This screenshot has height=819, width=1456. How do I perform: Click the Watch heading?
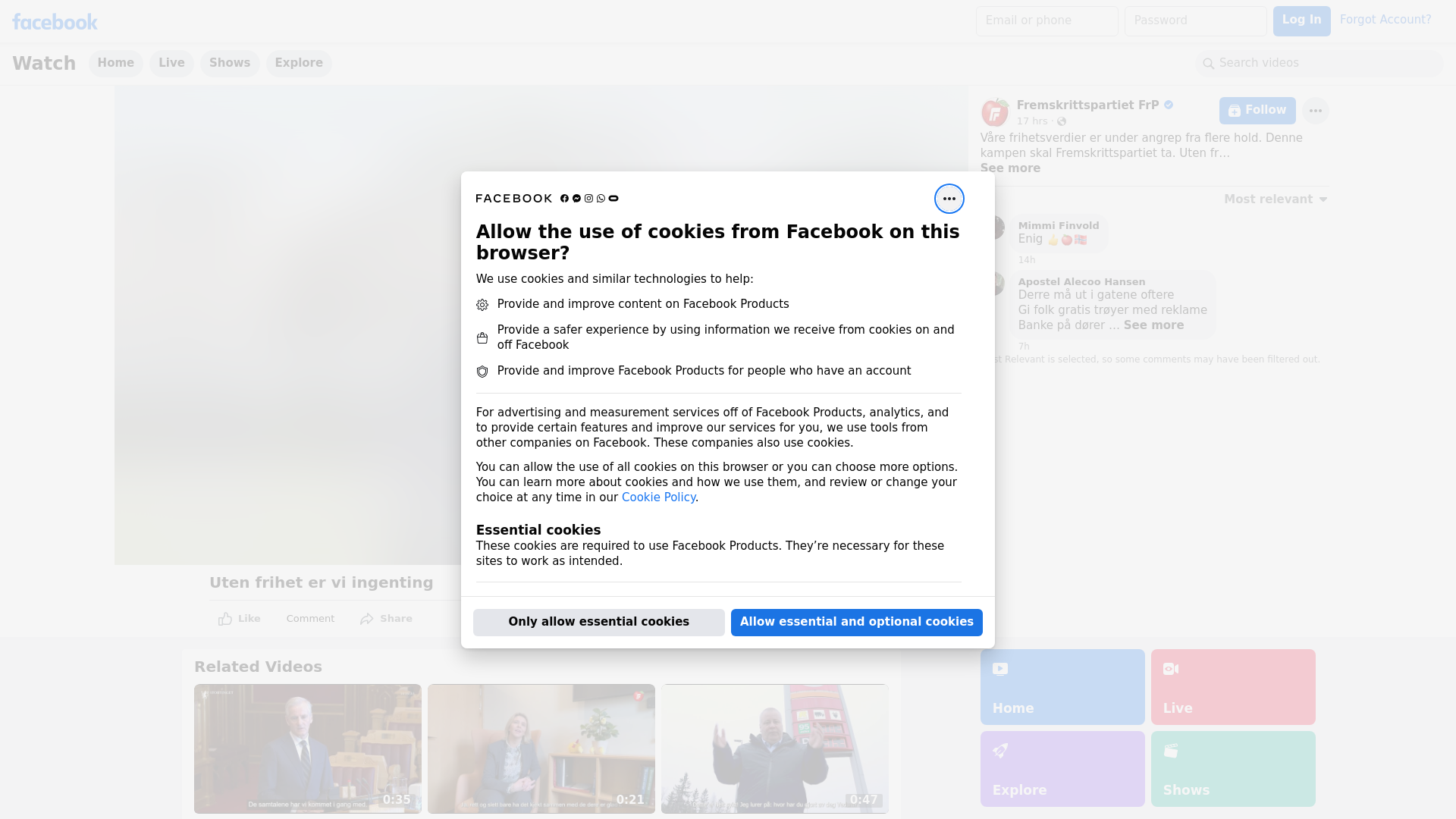[x=44, y=64]
